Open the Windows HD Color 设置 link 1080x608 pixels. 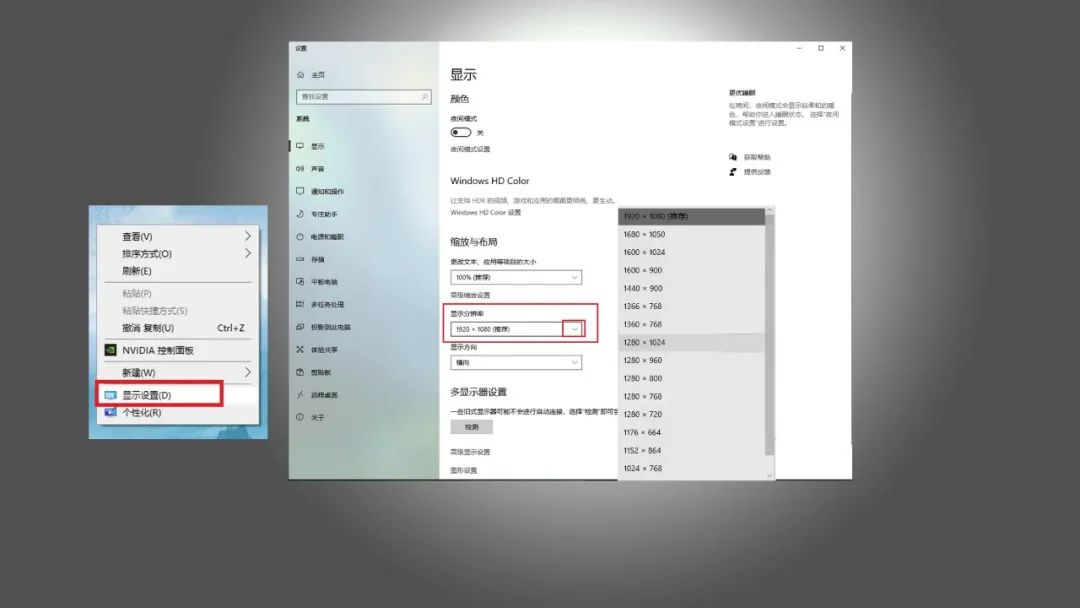click(486, 212)
